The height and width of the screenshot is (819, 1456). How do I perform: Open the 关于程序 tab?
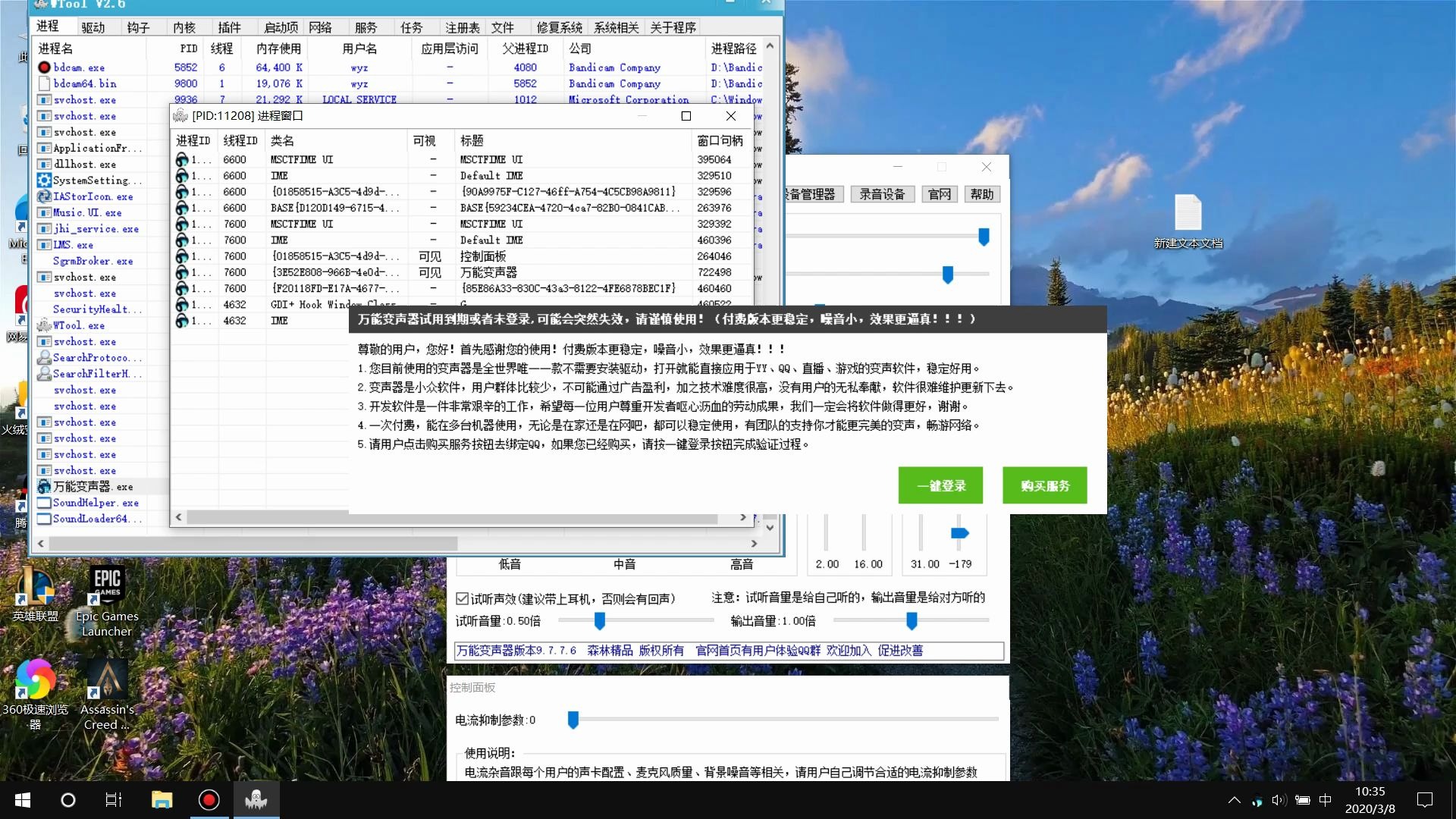(673, 27)
